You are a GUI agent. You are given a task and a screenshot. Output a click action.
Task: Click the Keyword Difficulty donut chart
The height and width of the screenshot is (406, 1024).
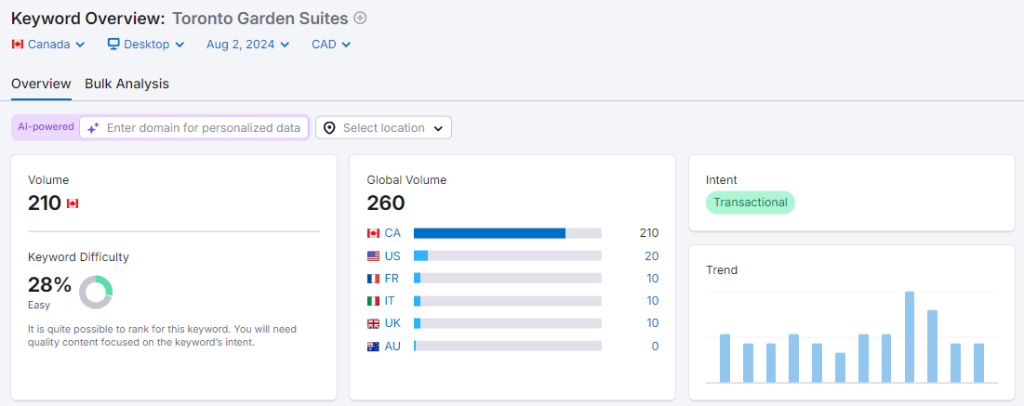[x=96, y=292]
